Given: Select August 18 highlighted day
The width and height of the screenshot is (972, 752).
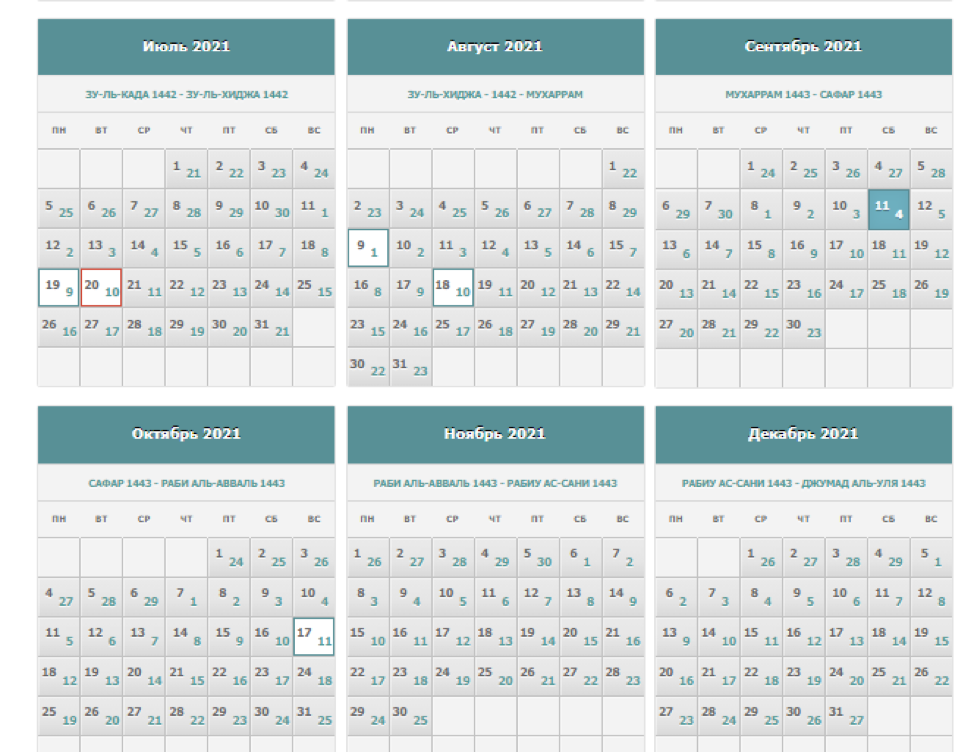Looking at the screenshot, I should tap(453, 288).
